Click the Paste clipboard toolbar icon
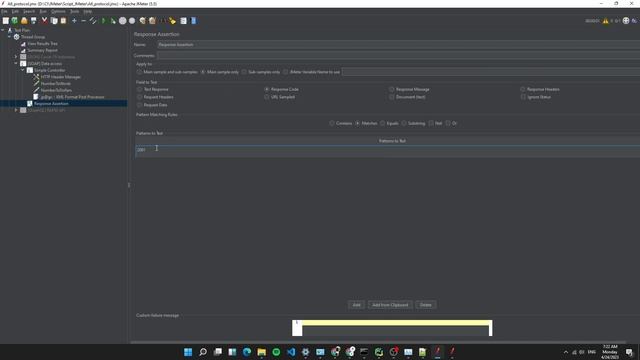640x360 pixels. coord(63,20)
